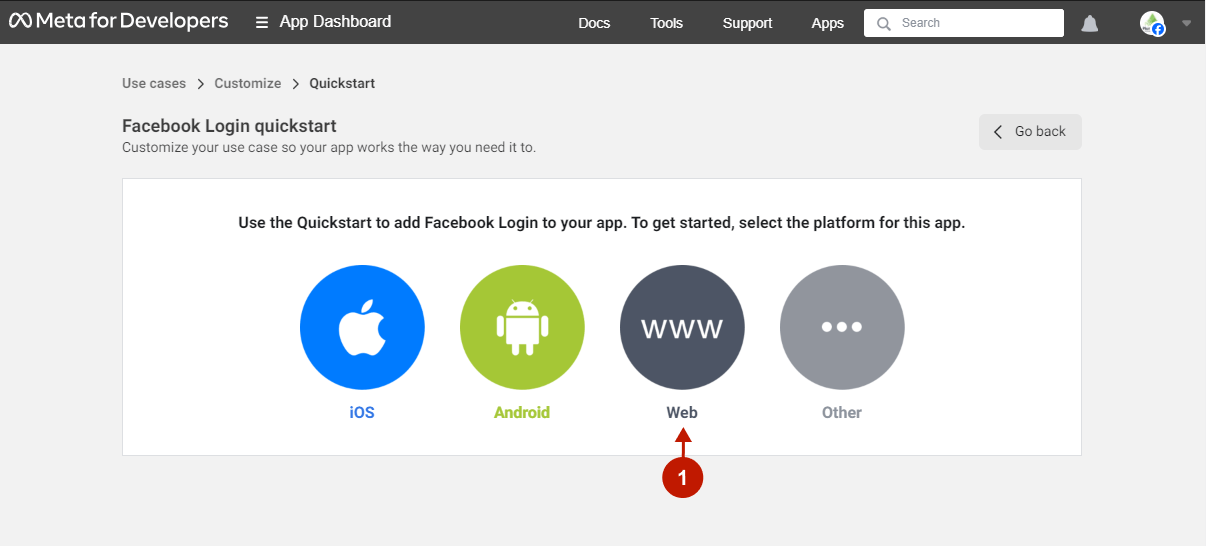Click the Meta for Developers logo
This screenshot has height=546, width=1206.
click(118, 21)
